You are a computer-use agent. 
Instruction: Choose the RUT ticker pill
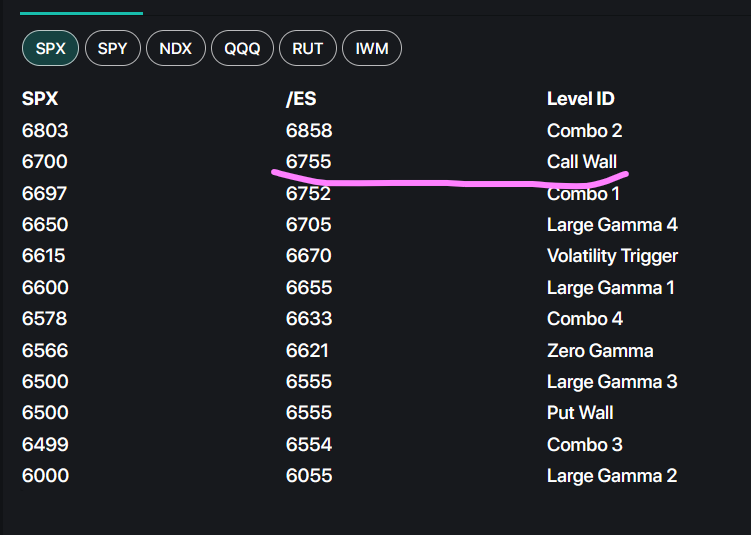[307, 48]
